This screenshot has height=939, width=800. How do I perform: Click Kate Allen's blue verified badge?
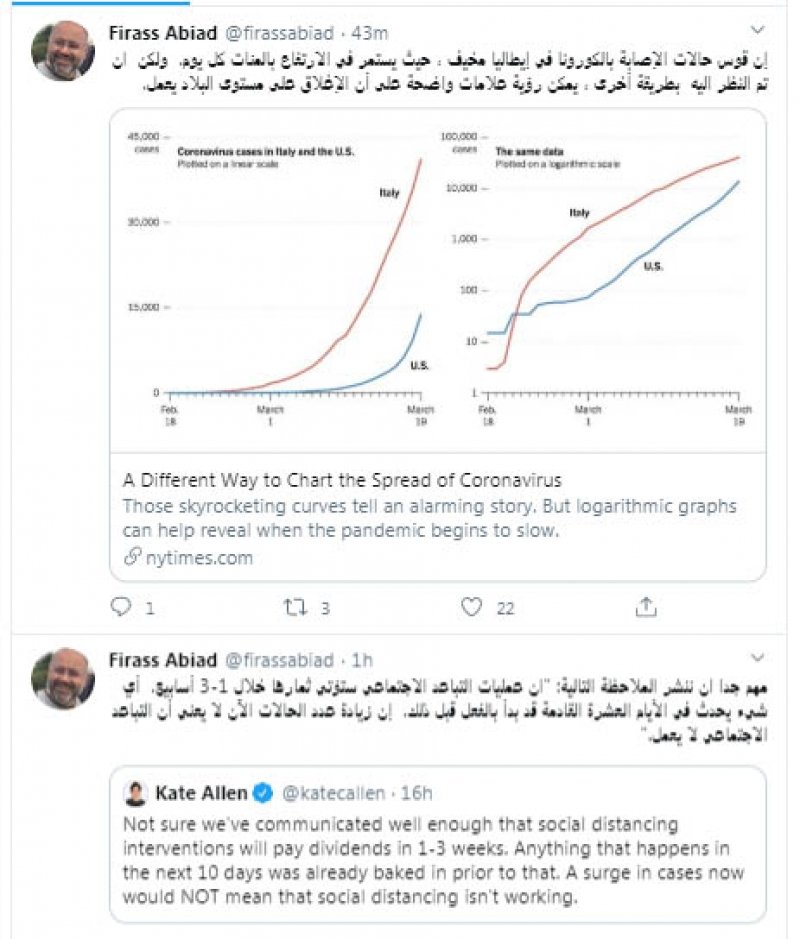264,793
